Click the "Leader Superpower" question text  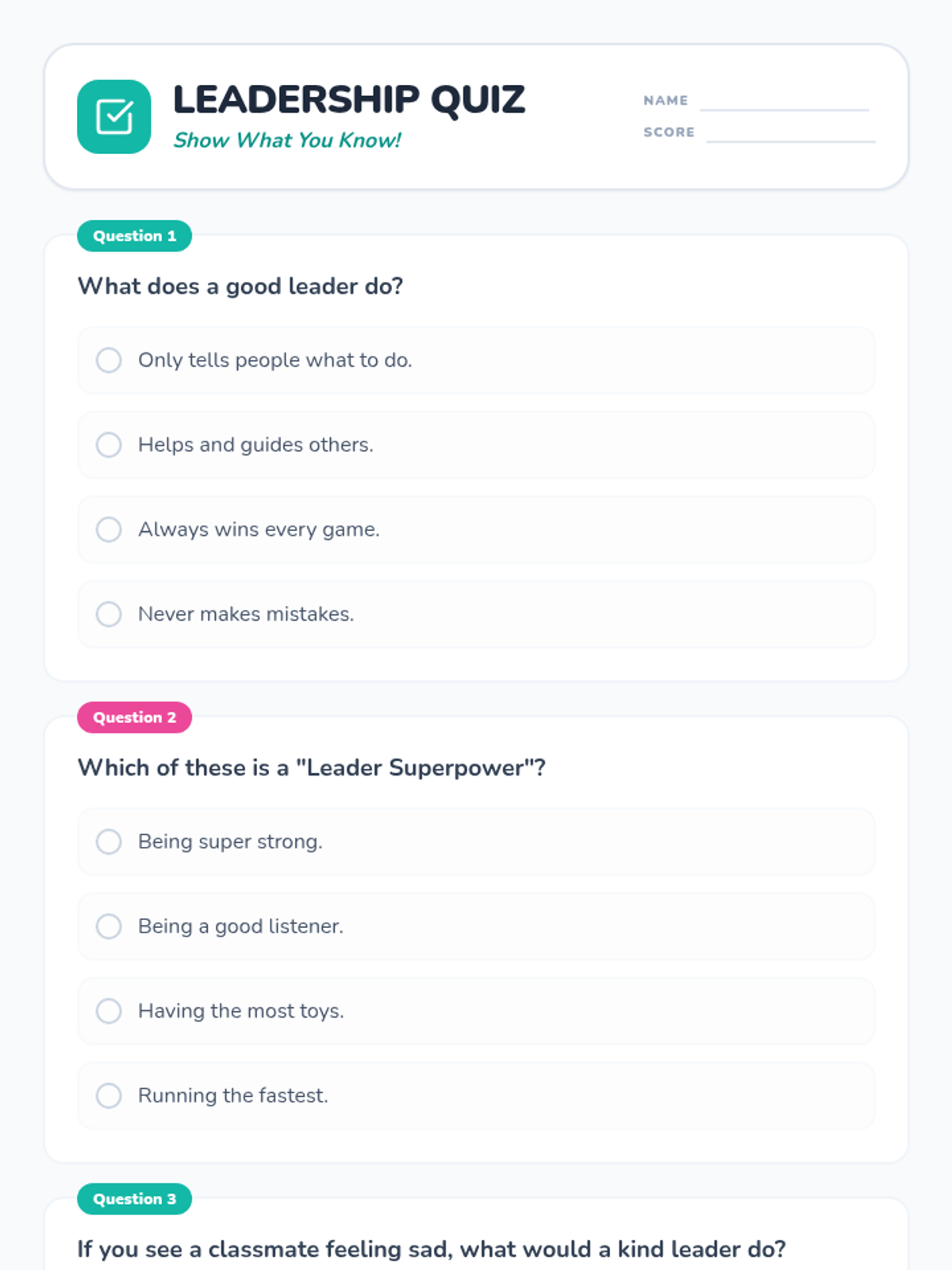[312, 768]
